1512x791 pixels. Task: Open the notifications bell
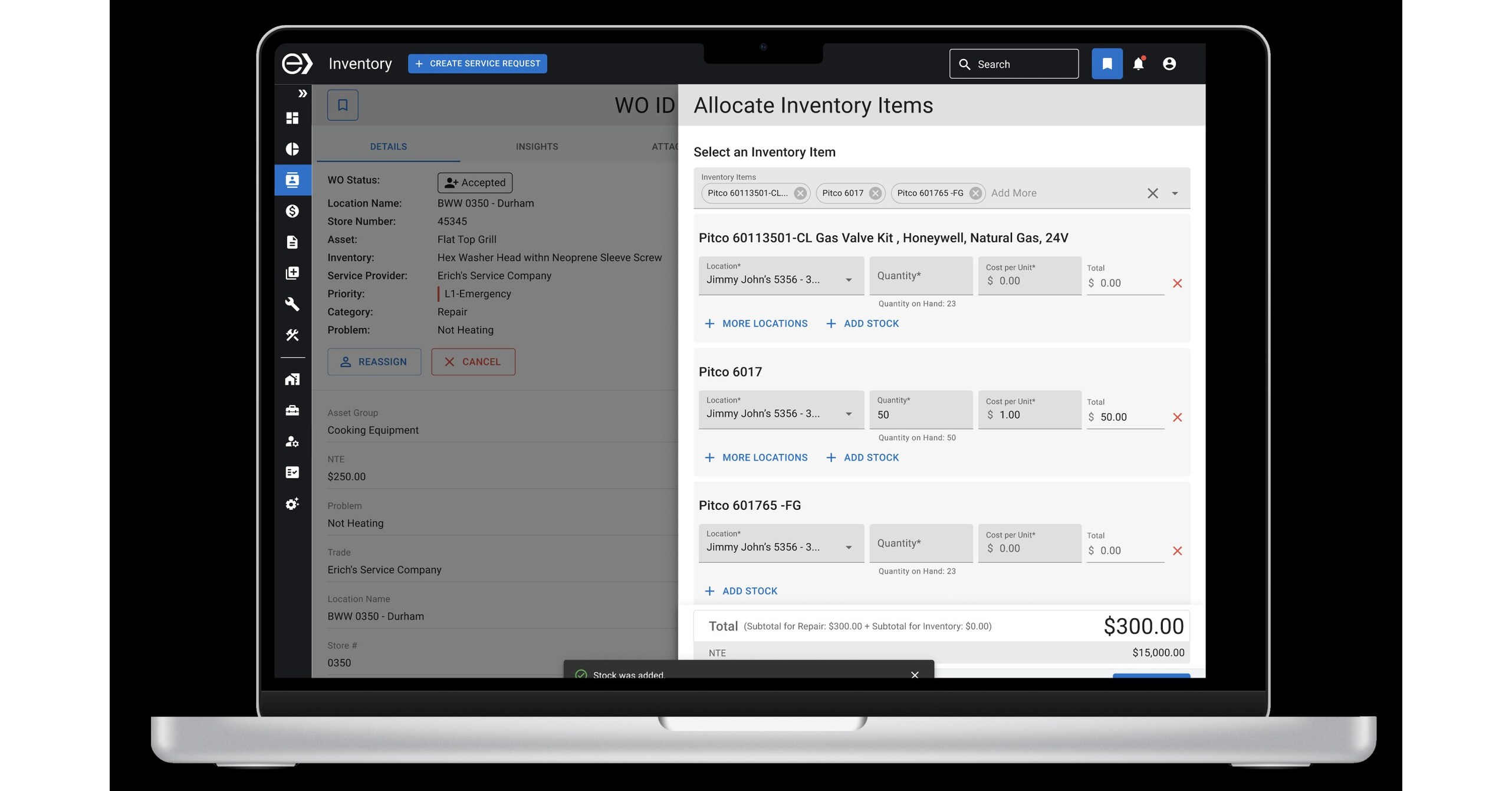(1139, 64)
